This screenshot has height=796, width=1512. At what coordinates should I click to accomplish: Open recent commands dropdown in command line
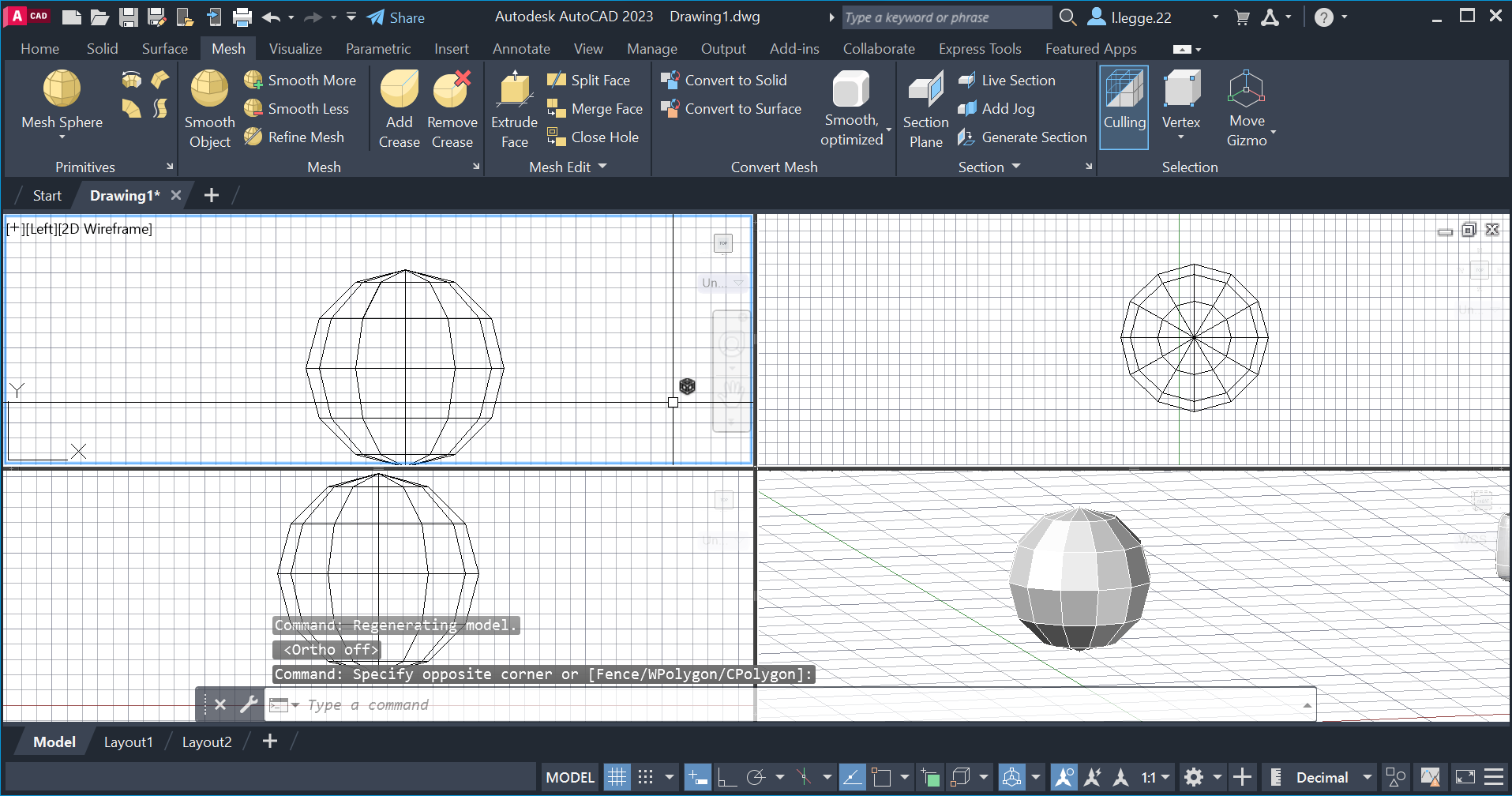pyautogui.click(x=295, y=704)
